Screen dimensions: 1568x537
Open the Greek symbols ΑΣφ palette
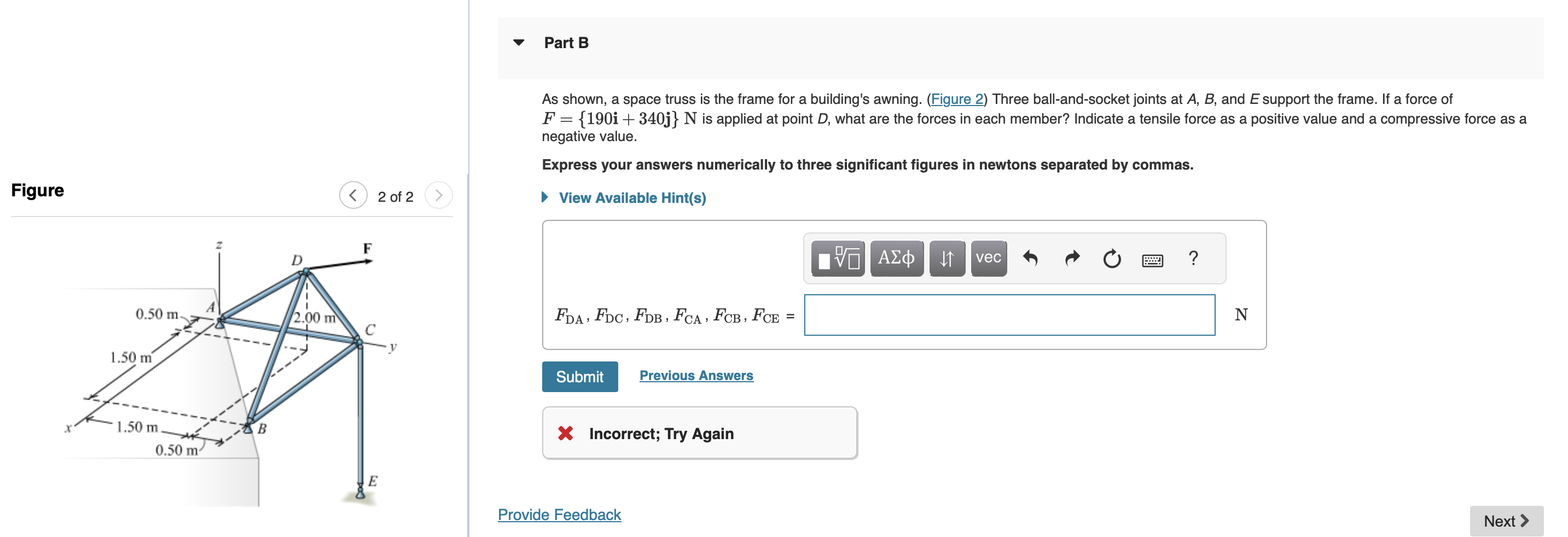point(896,259)
